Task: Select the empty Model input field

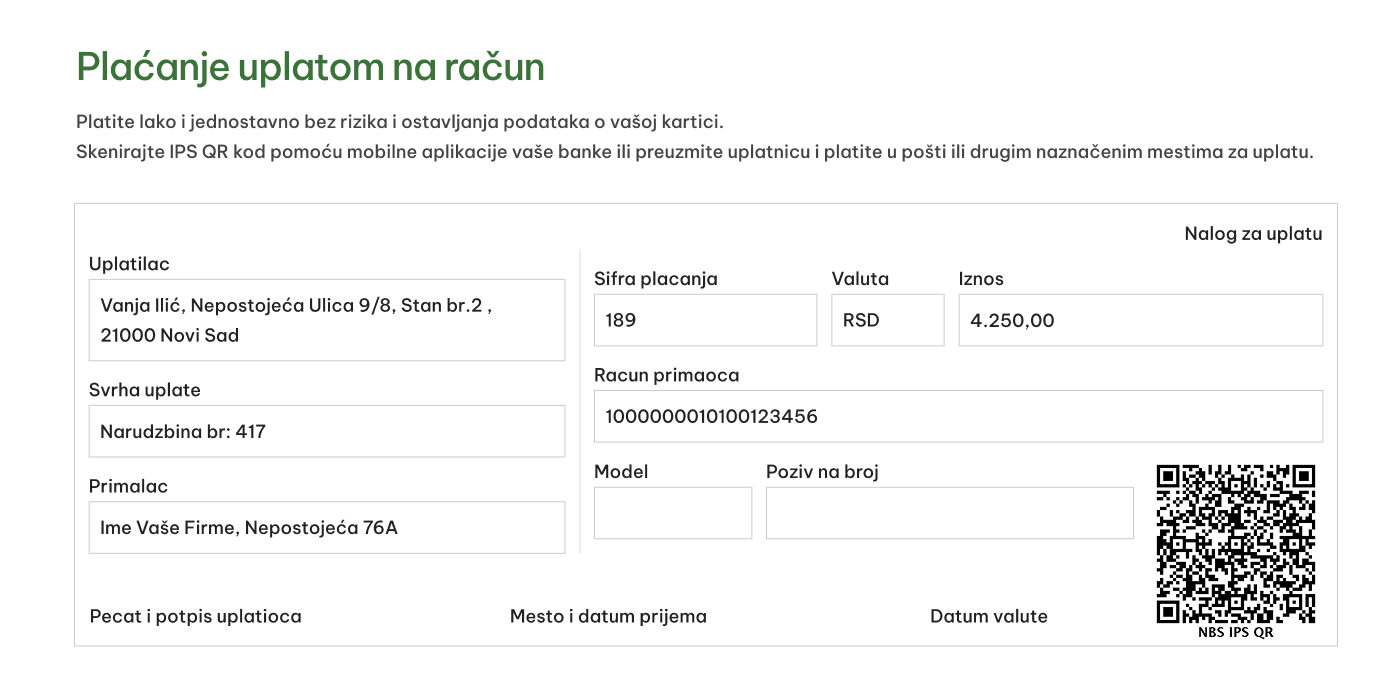Action: pos(672,512)
